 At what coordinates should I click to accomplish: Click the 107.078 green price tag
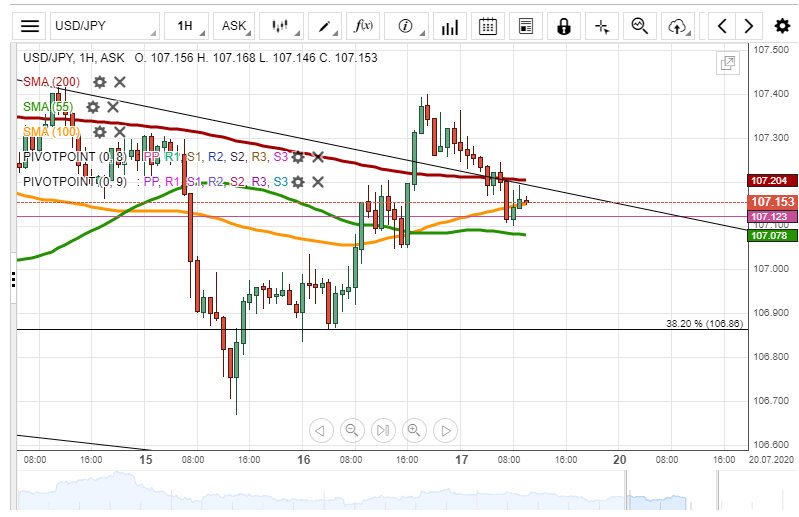pyautogui.click(x=773, y=236)
